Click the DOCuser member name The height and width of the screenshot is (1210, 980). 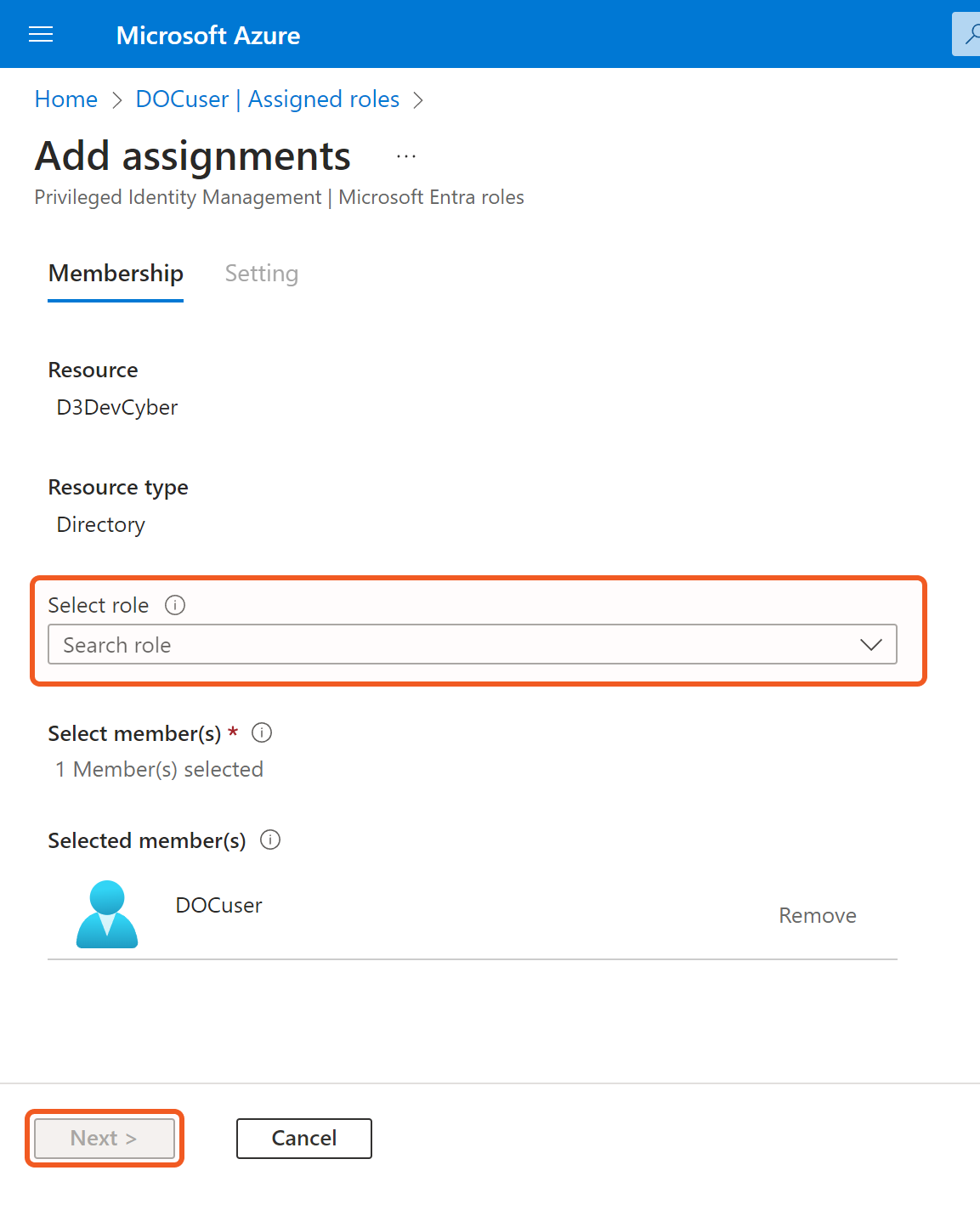coord(218,905)
